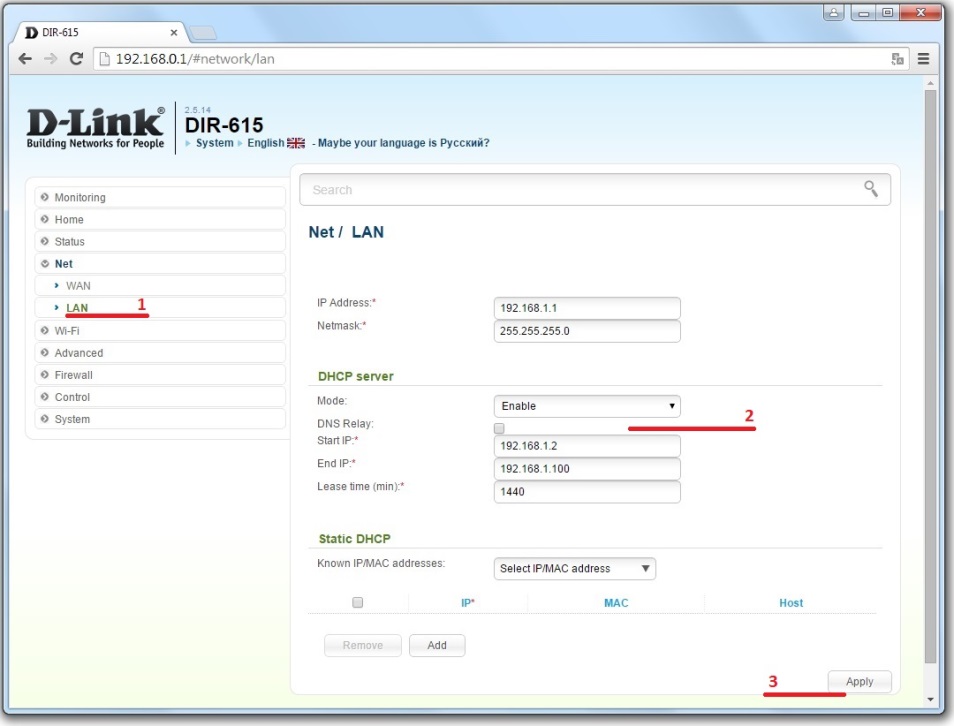
Task: Open the Status sidebar item
Action: point(160,241)
